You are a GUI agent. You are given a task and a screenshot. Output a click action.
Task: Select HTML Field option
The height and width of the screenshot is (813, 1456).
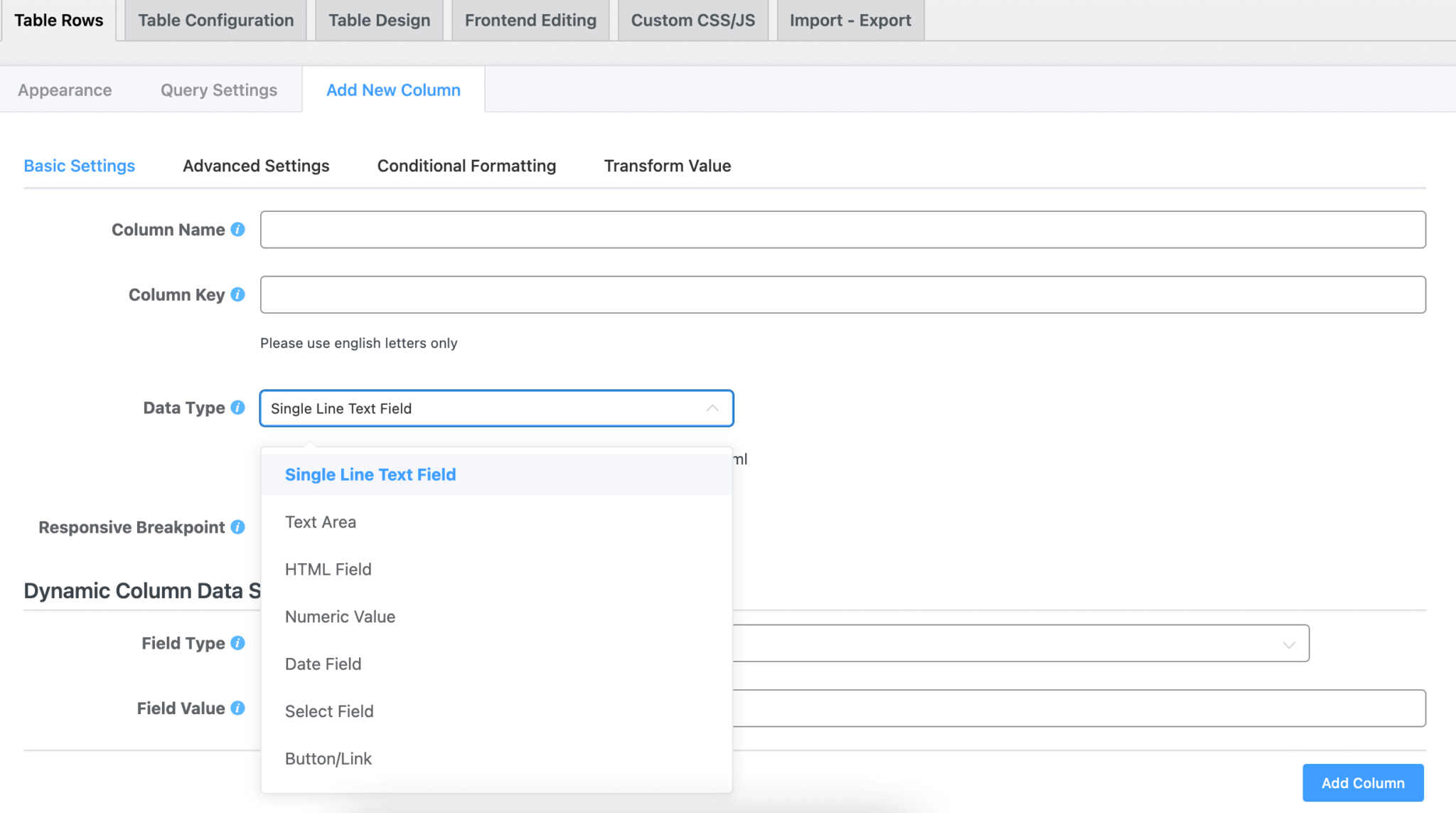click(x=328, y=569)
